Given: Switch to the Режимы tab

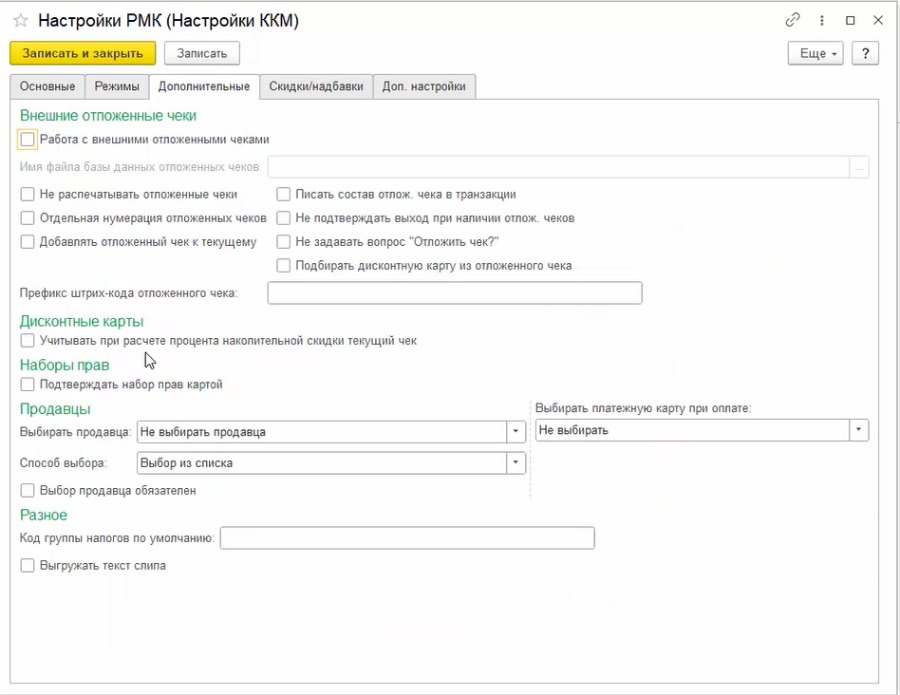Looking at the screenshot, I should point(117,87).
